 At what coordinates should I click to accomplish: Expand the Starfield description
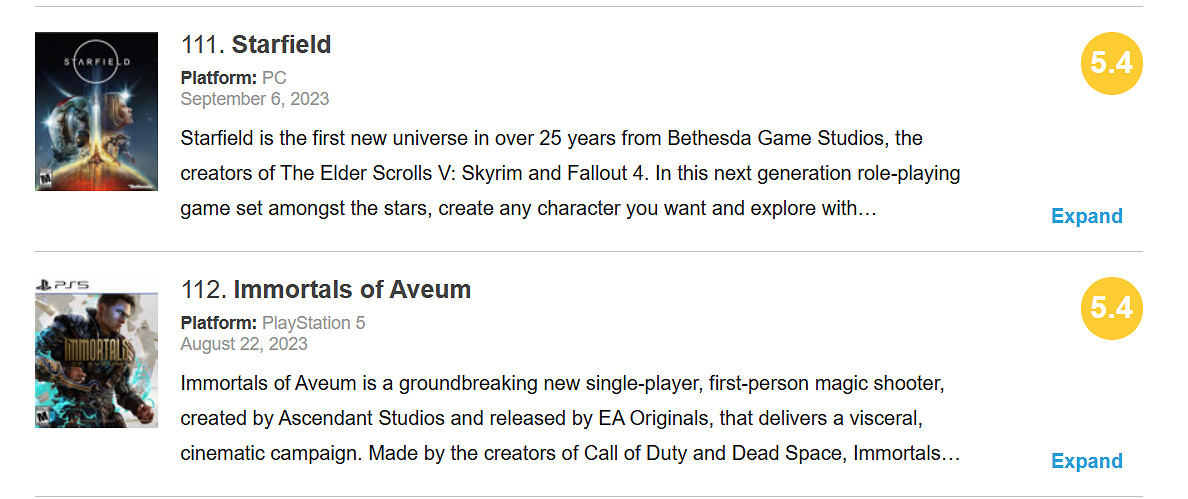click(x=1086, y=216)
